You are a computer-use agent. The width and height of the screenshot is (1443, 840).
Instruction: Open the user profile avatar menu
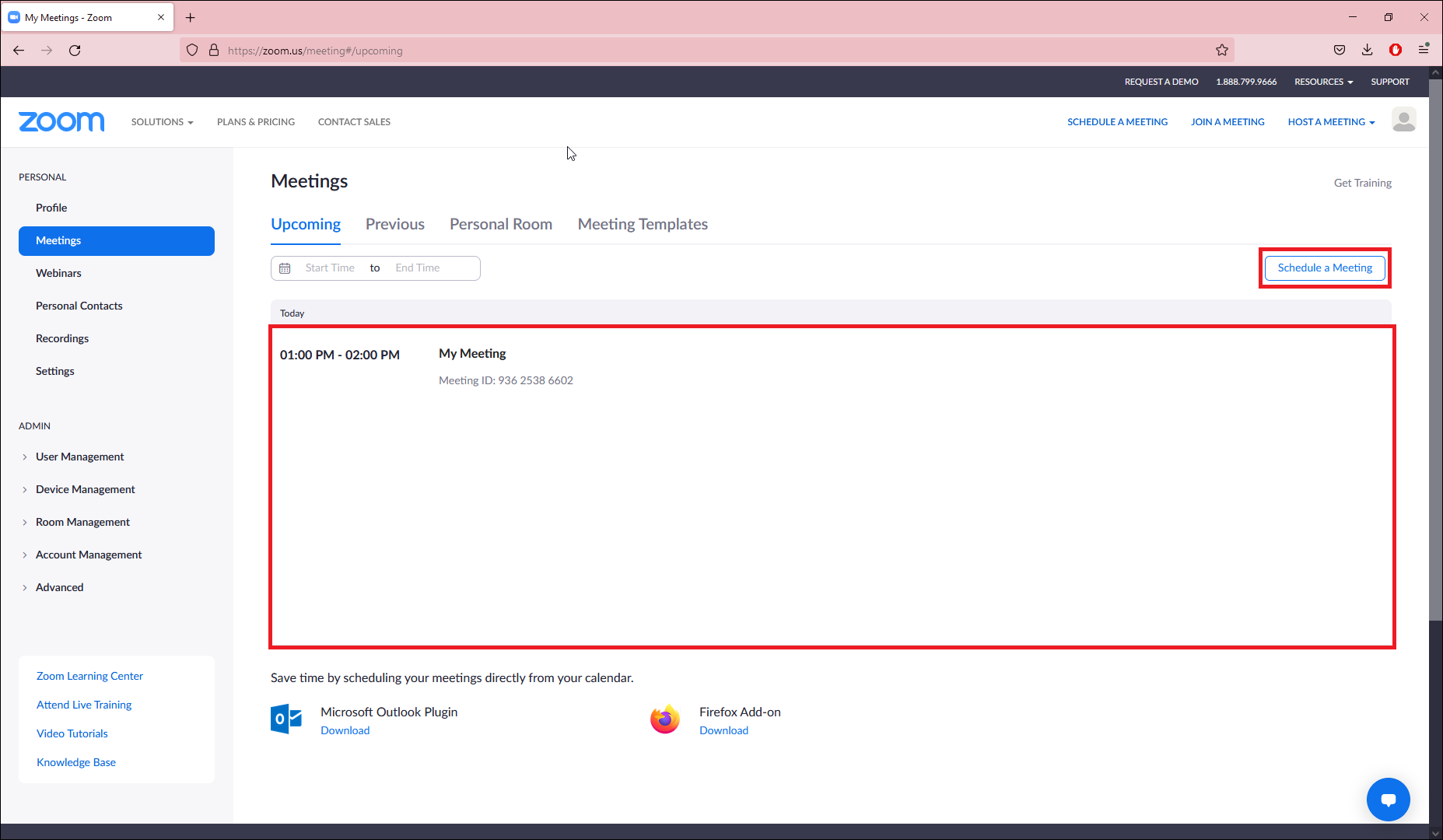coord(1403,121)
